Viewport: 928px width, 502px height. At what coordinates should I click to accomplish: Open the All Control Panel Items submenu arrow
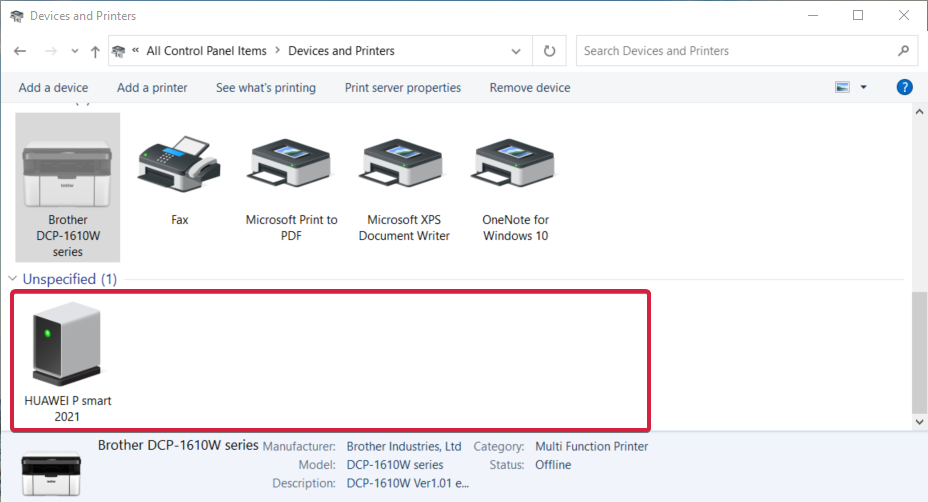[x=277, y=50]
